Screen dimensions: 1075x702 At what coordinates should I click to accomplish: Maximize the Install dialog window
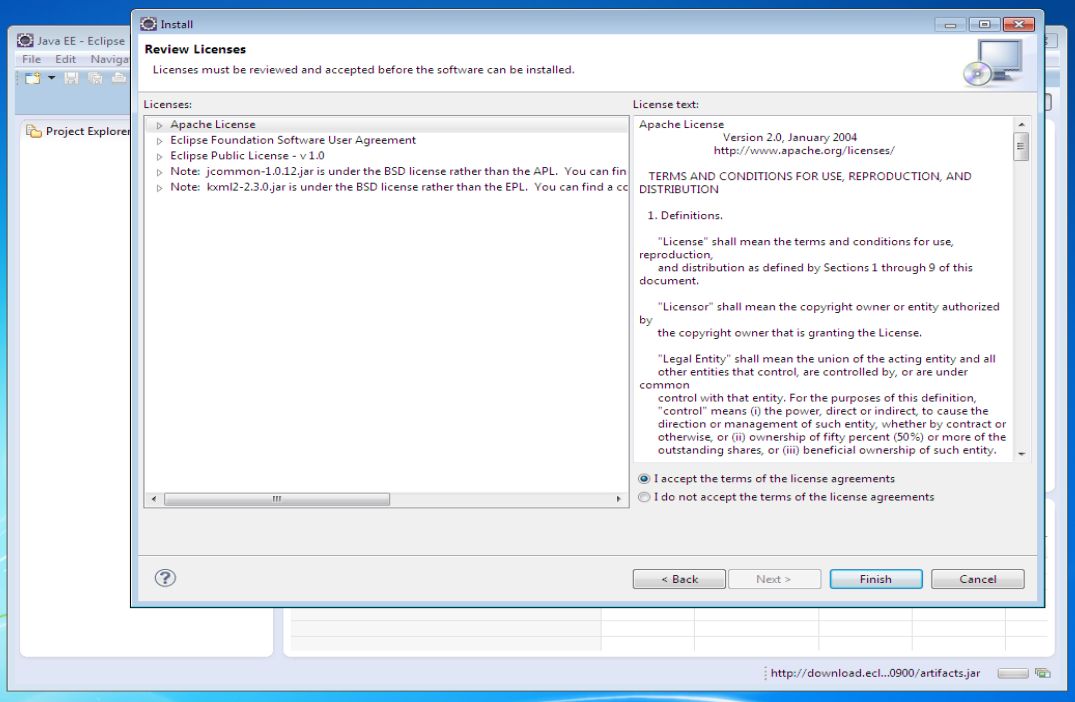(985, 24)
